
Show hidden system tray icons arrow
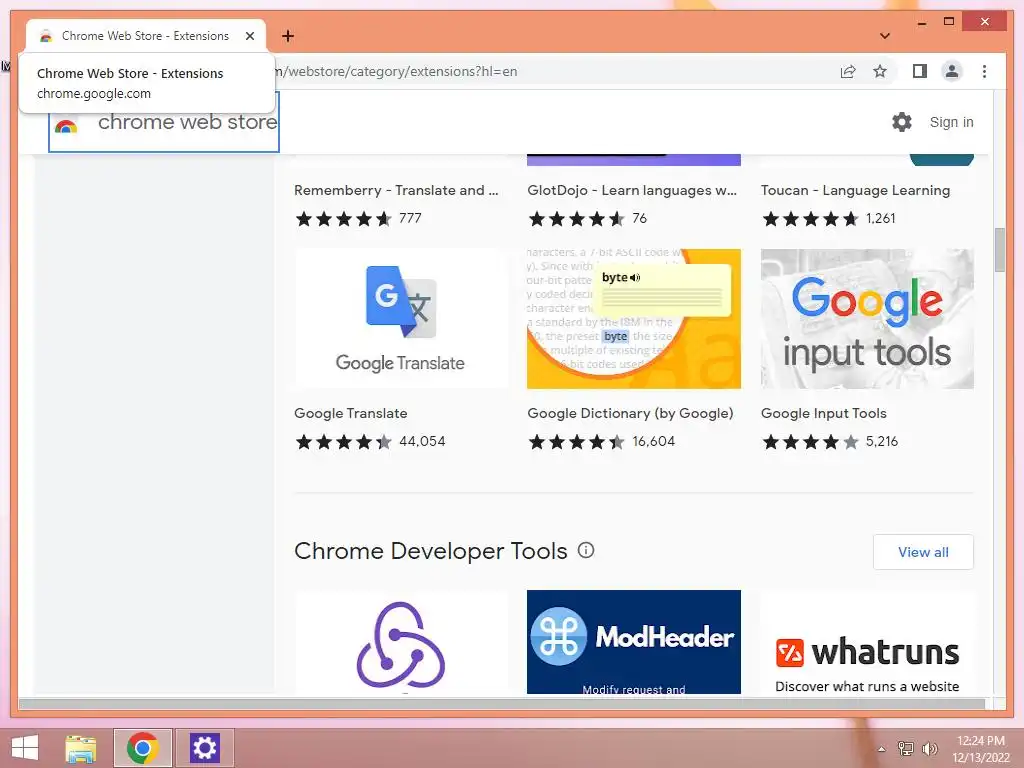pyautogui.click(x=882, y=749)
